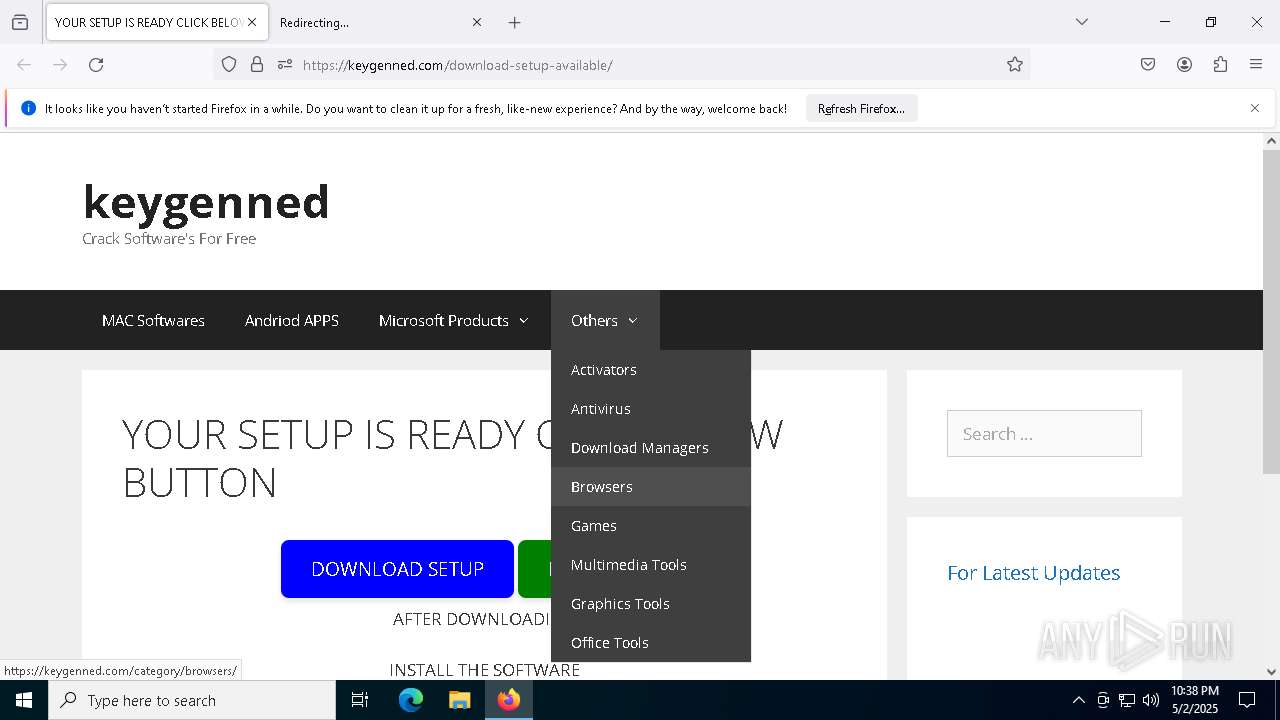The height and width of the screenshot is (720, 1280).
Task: Click the 'Crack Software's For Free' tagline
Action: pos(169,238)
